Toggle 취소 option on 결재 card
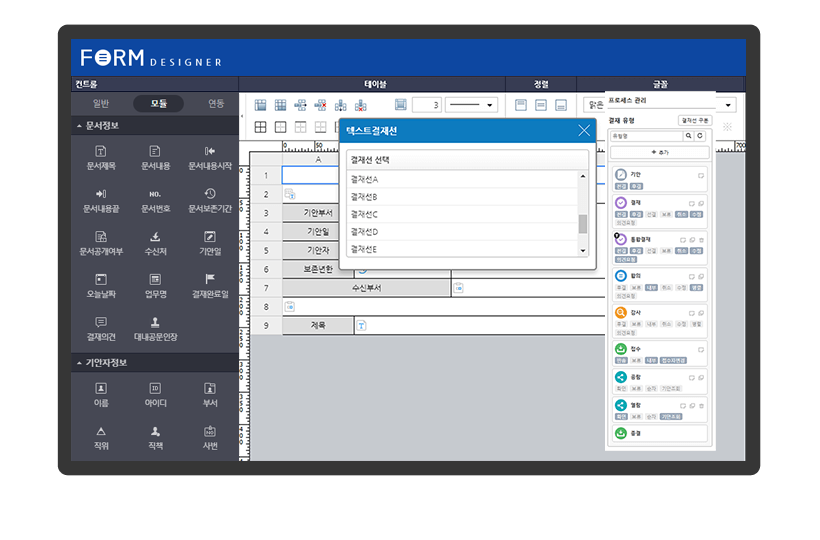The width and height of the screenshot is (820, 540). pyautogui.click(x=681, y=214)
